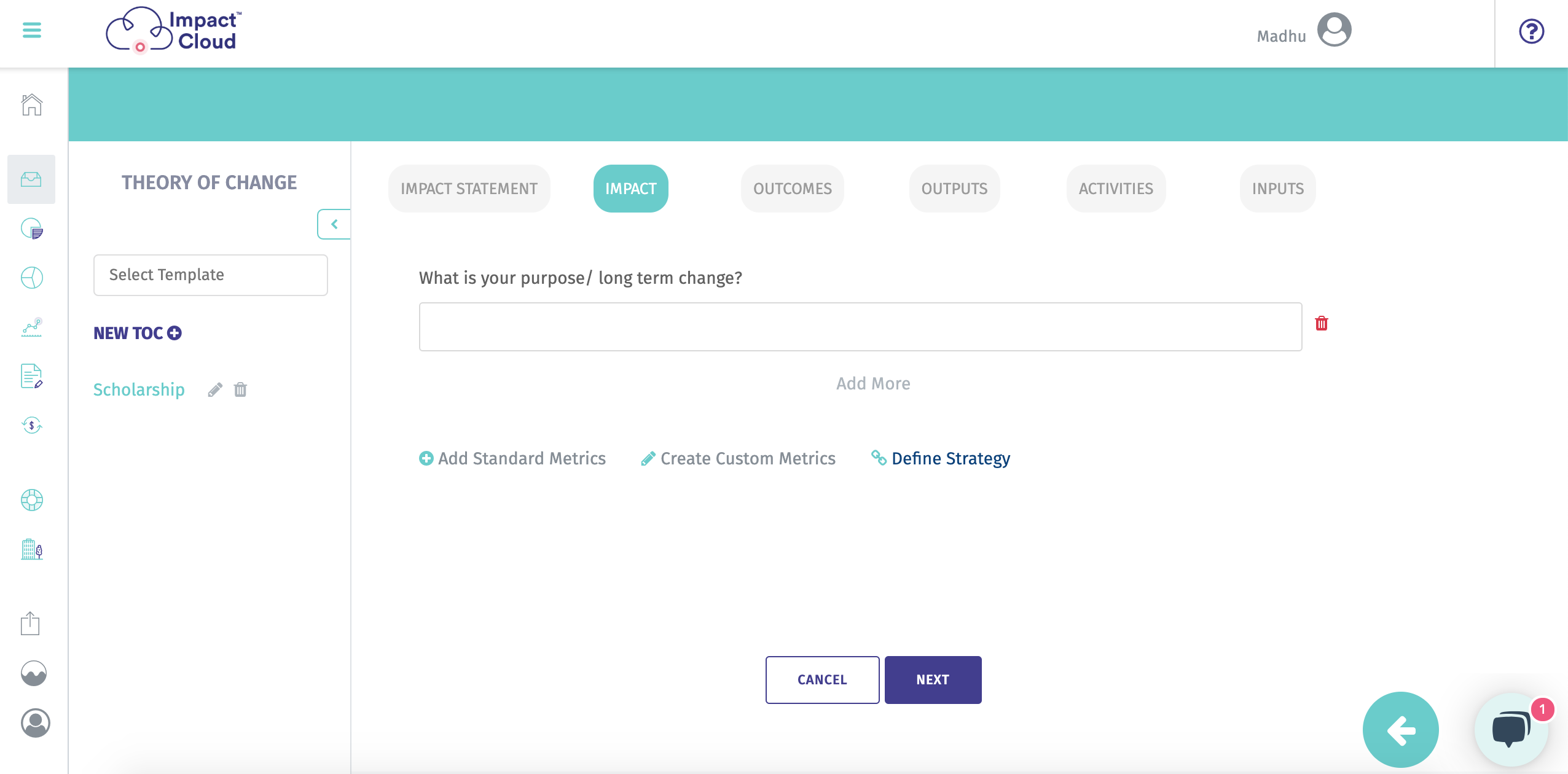1568x774 pixels.
Task: Open the Select Template dropdown
Action: tap(211, 275)
